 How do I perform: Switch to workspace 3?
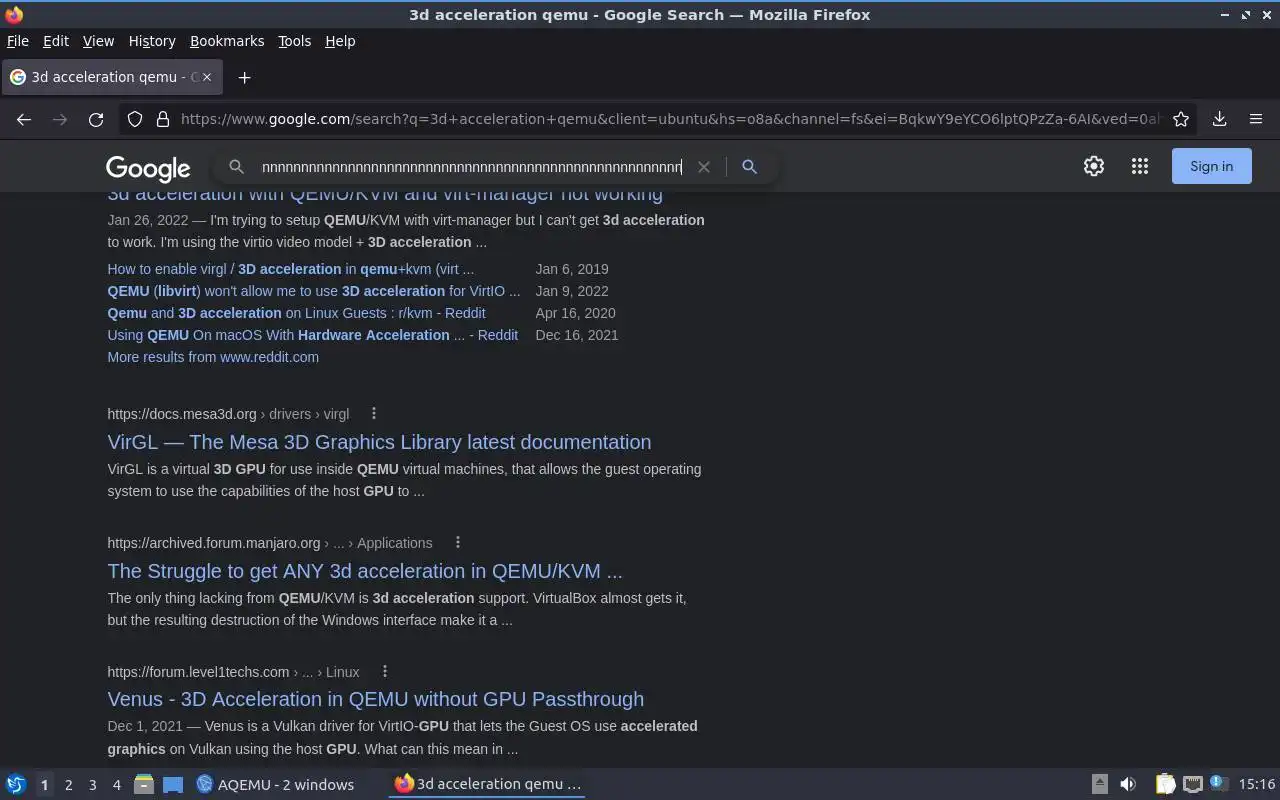(92, 785)
